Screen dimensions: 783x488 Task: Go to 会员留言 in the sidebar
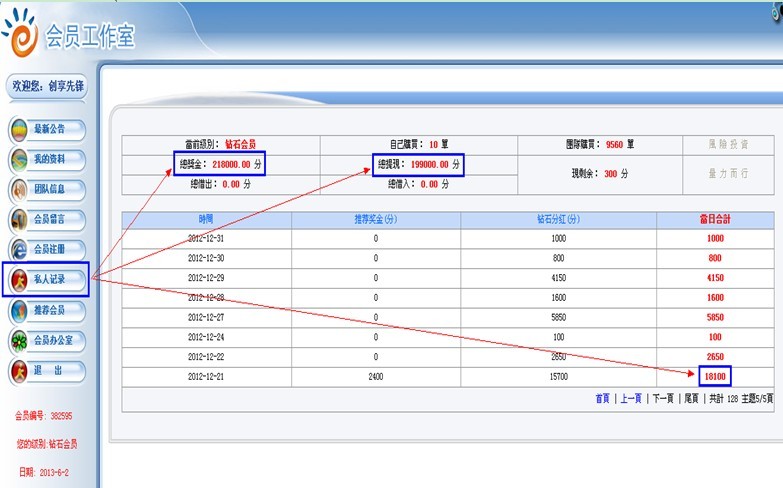[47, 220]
